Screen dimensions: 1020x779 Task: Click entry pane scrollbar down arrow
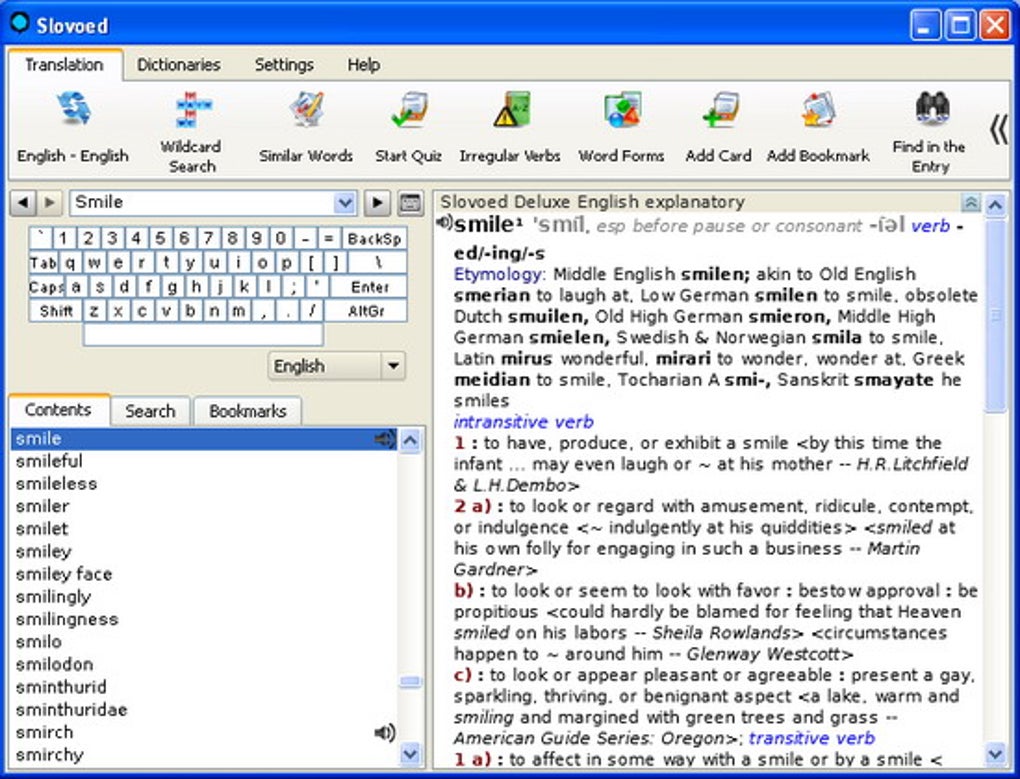coord(996,754)
